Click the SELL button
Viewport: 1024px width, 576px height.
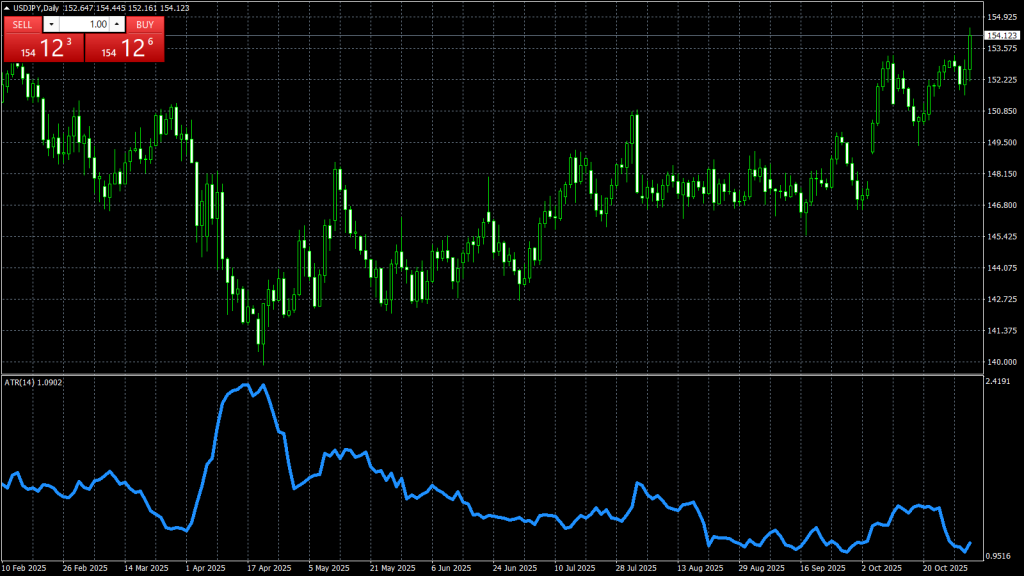pyautogui.click(x=22, y=24)
